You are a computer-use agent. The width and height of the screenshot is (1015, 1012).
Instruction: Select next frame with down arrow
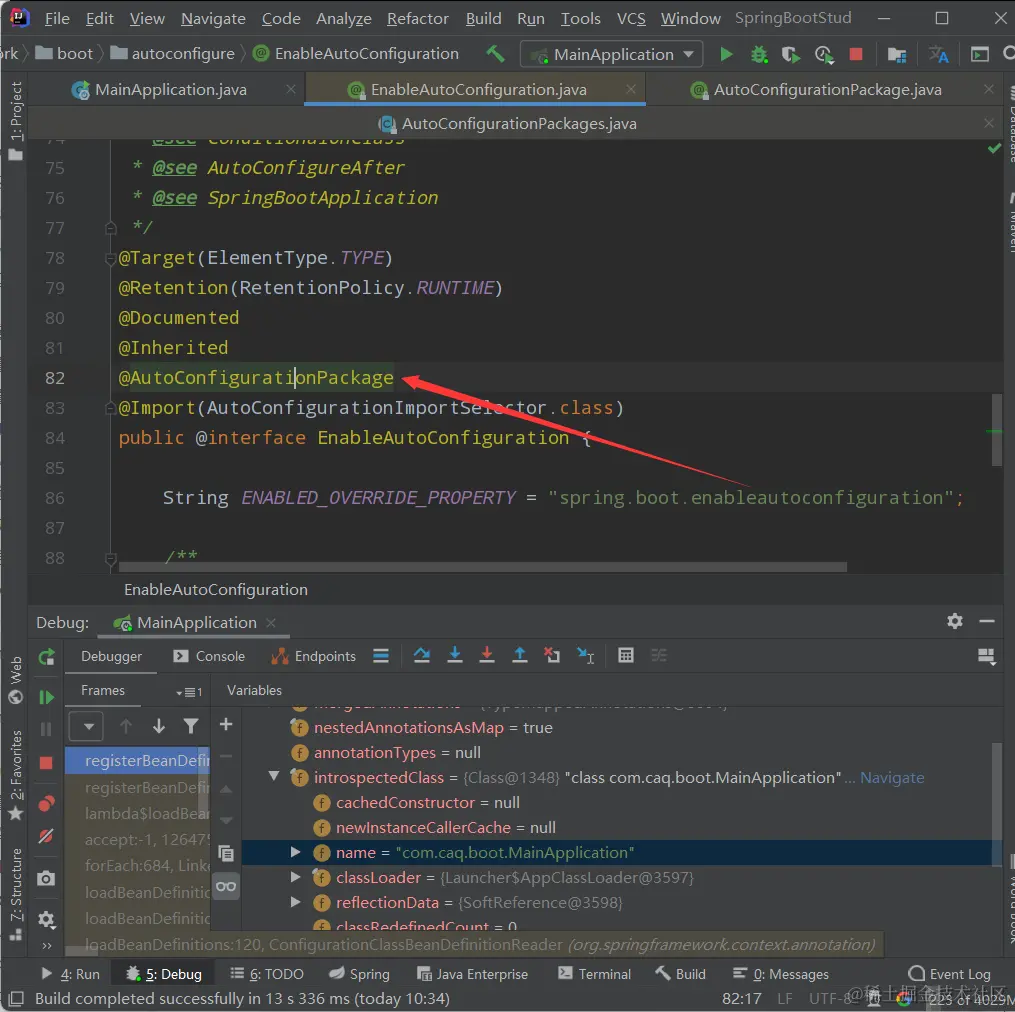(x=159, y=726)
